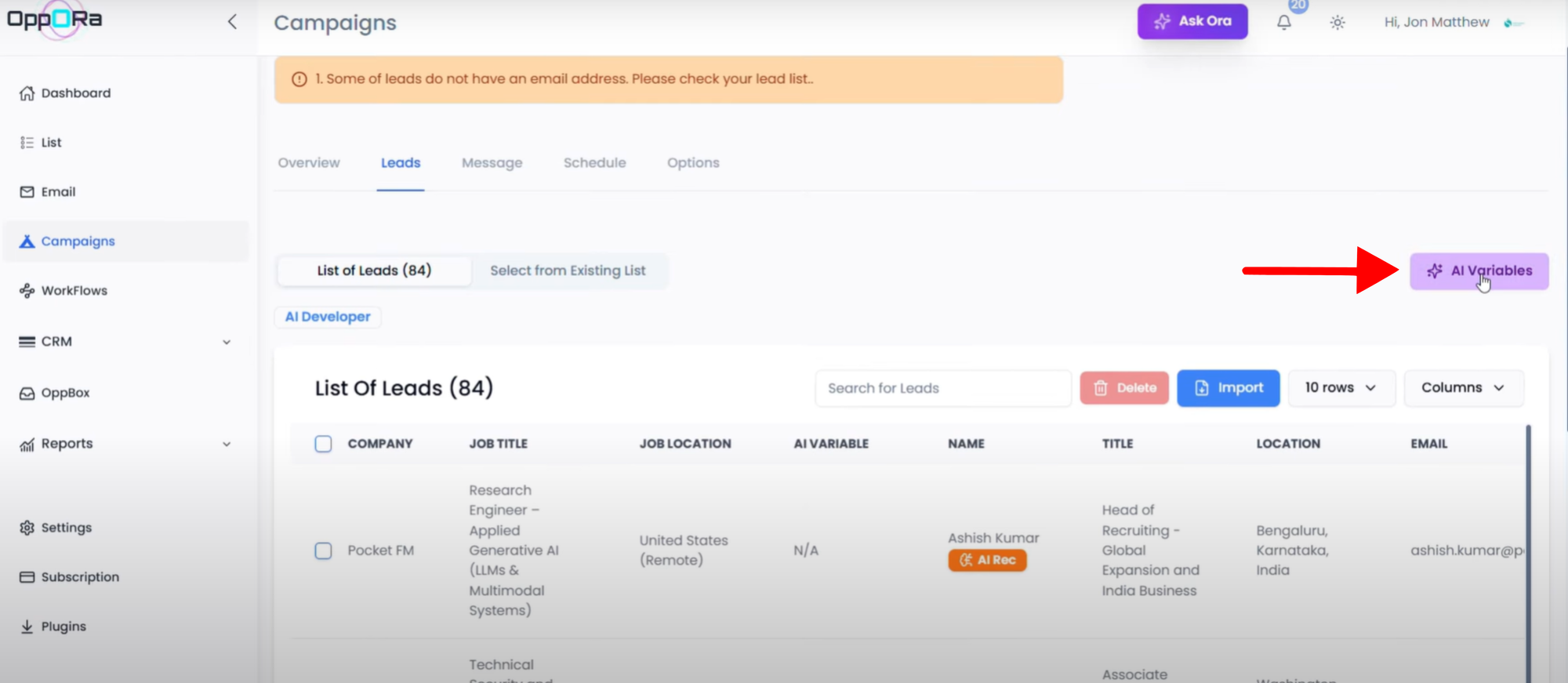Open the 10 rows dropdown
This screenshot has height=683, width=1568.
[x=1340, y=388]
